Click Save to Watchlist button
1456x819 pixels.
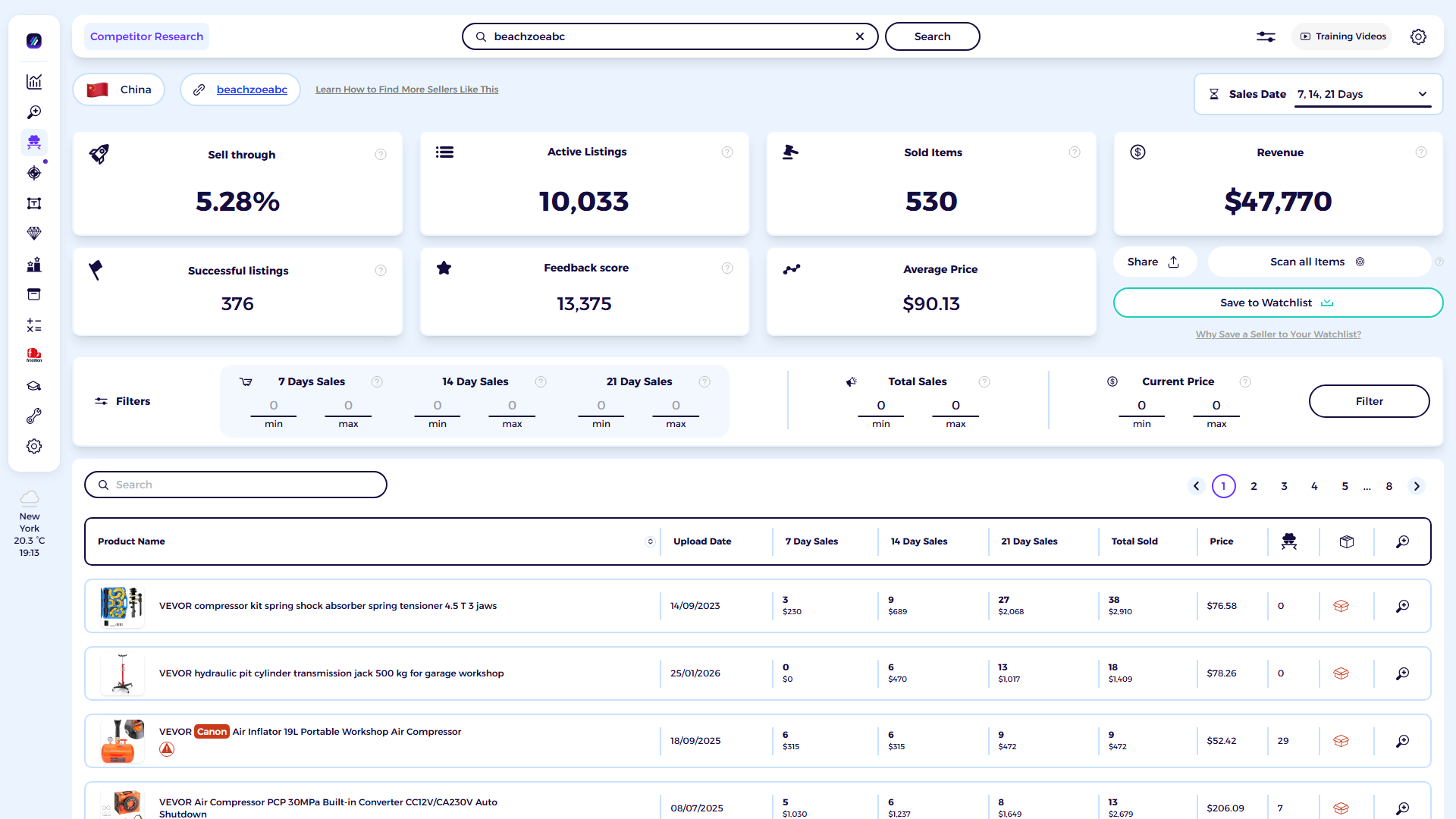1278,303
